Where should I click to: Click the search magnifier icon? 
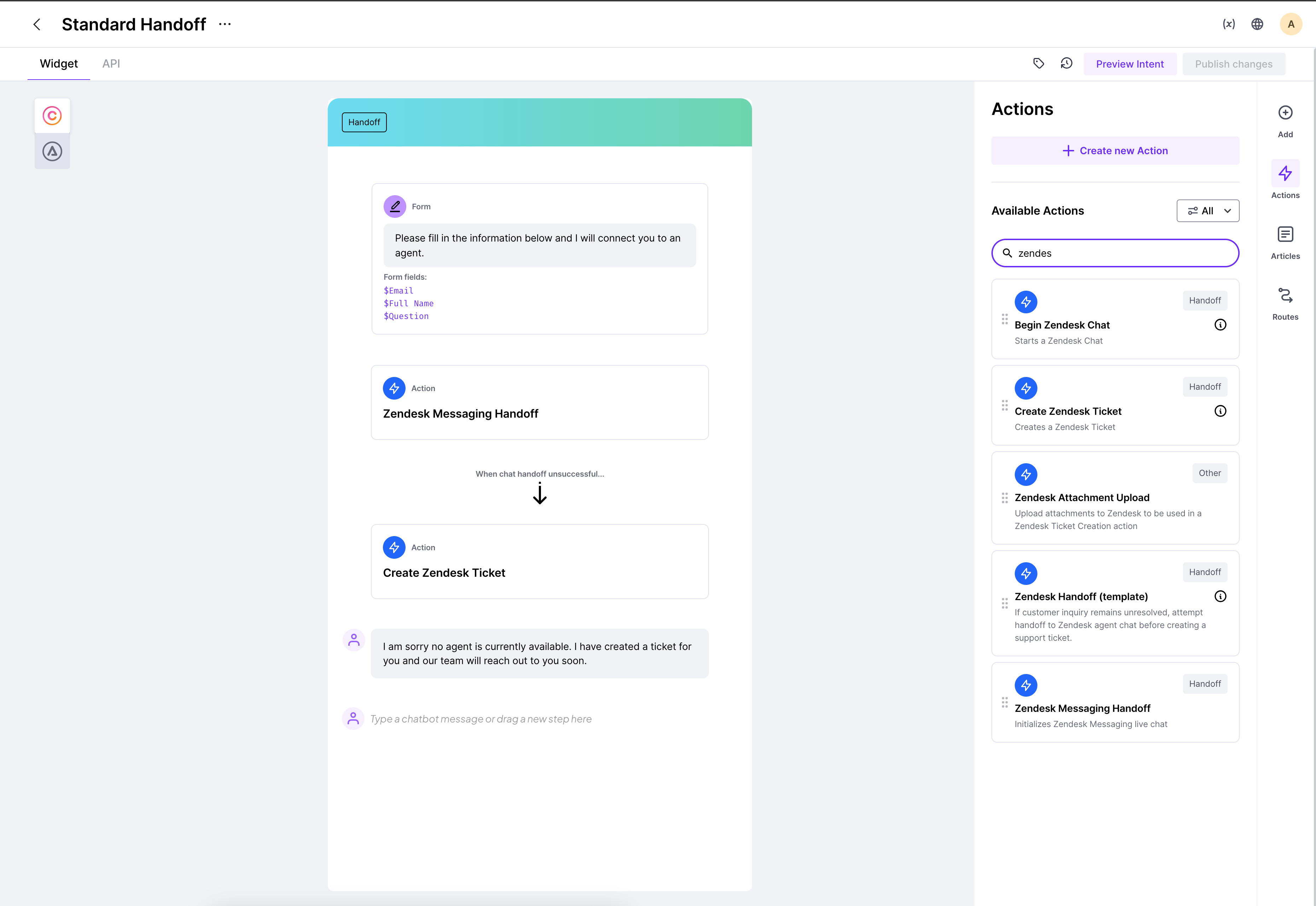click(x=1007, y=253)
